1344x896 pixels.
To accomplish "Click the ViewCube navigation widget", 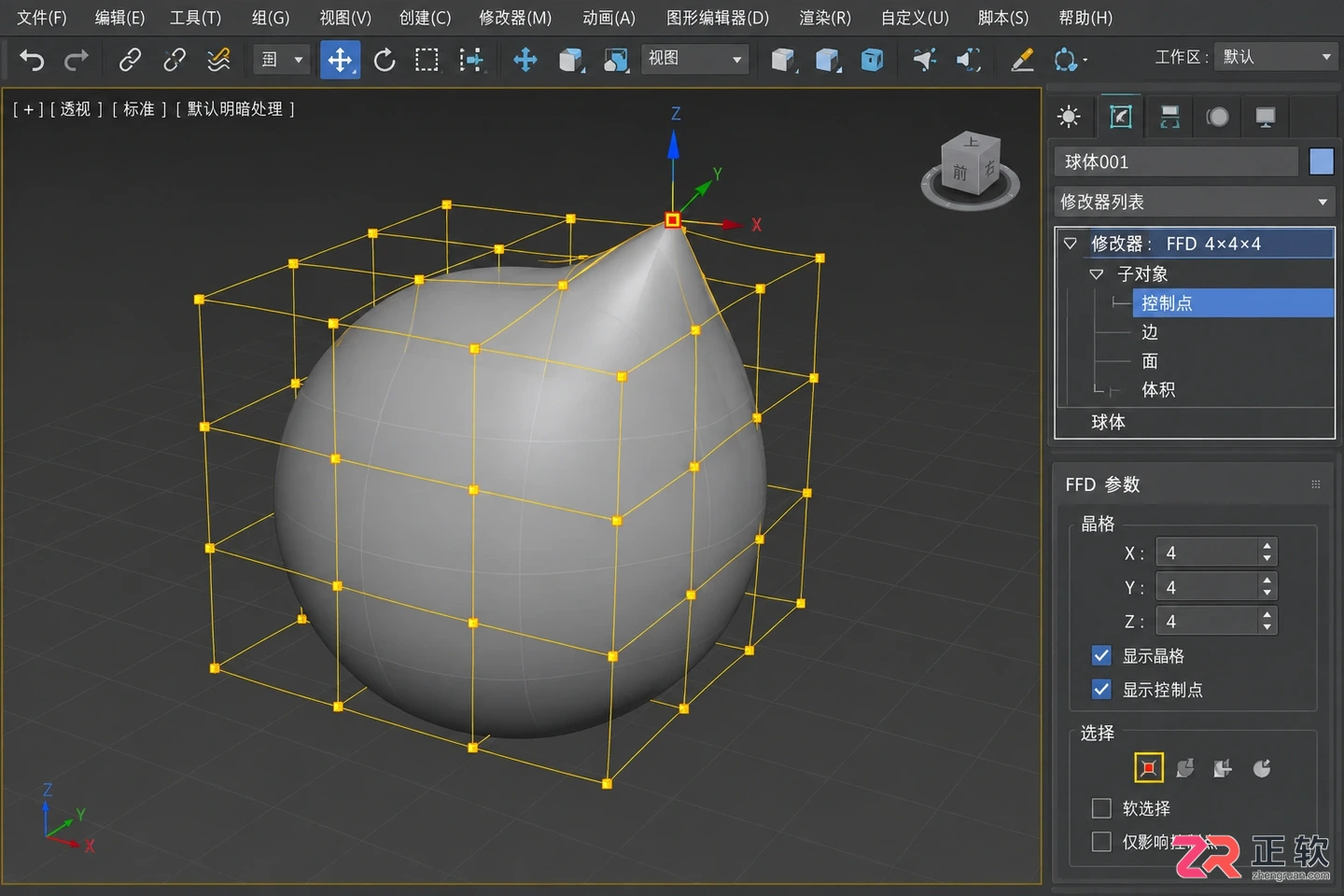I will tap(971, 171).
